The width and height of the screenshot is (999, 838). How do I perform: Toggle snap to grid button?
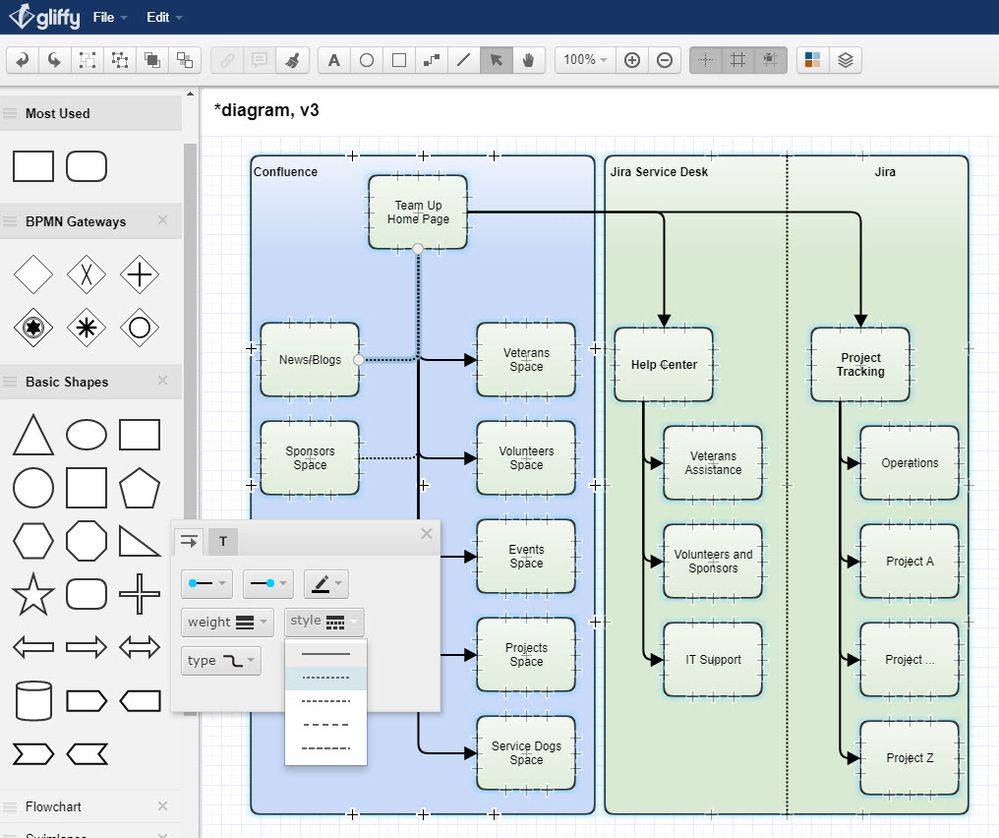[x=770, y=60]
